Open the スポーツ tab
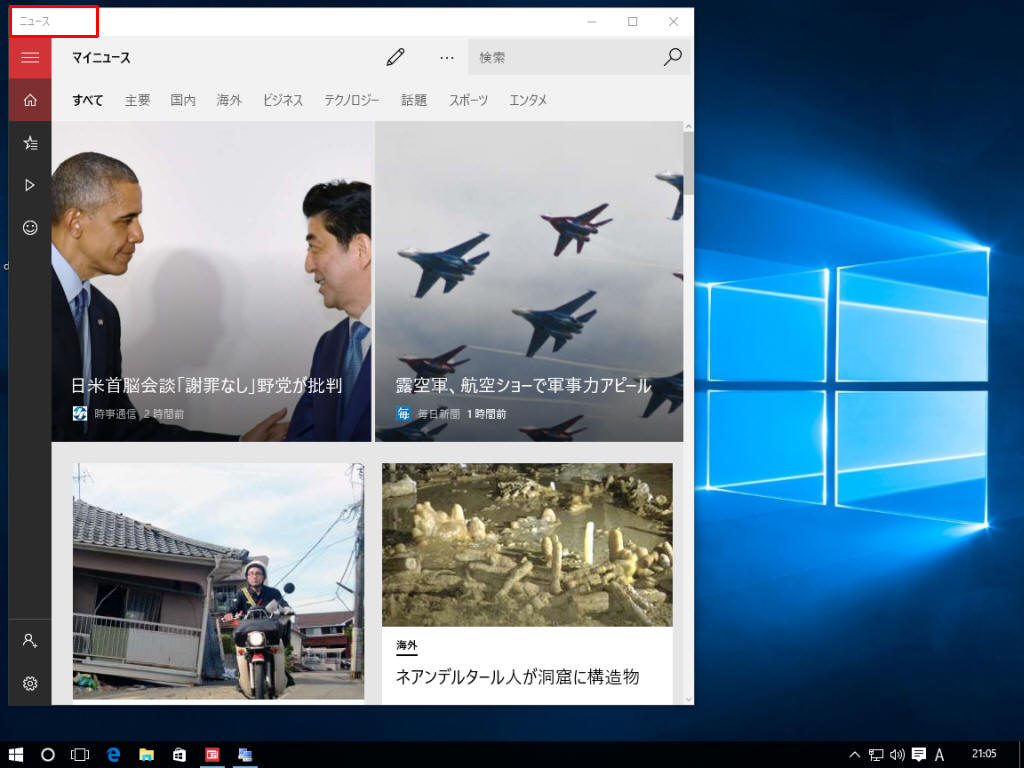The height and width of the screenshot is (768, 1024). (x=468, y=100)
